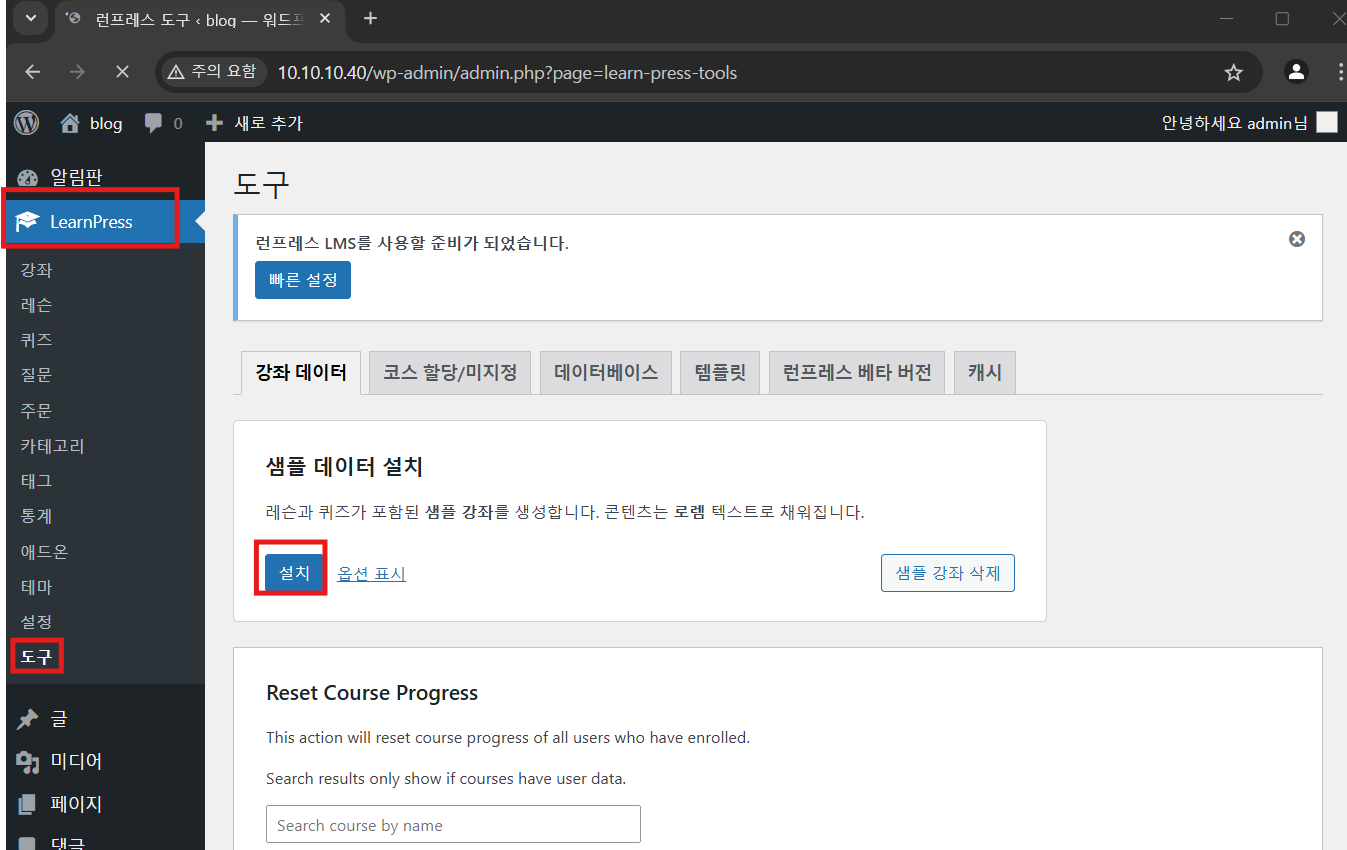Open the LearnPress graduation cap menu
The height and width of the screenshot is (850, 1347).
click(27, 222)
